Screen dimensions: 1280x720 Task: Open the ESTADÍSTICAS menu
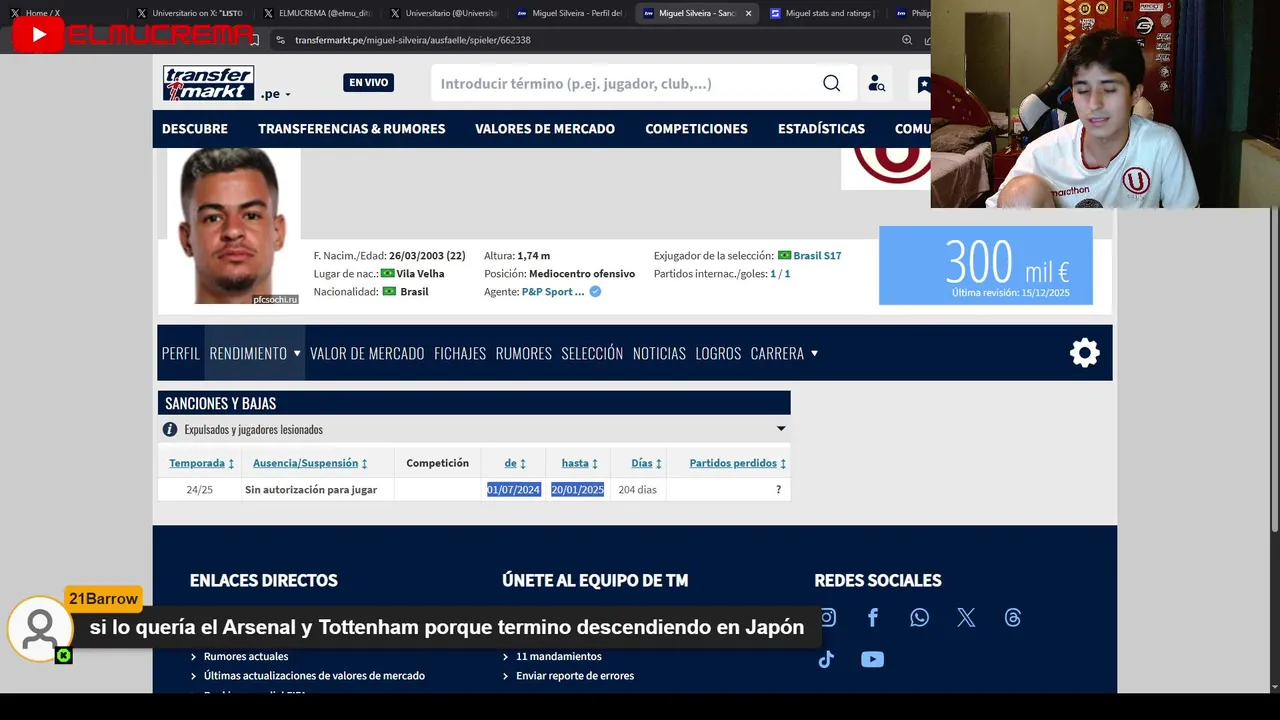(x=821, y=129)
